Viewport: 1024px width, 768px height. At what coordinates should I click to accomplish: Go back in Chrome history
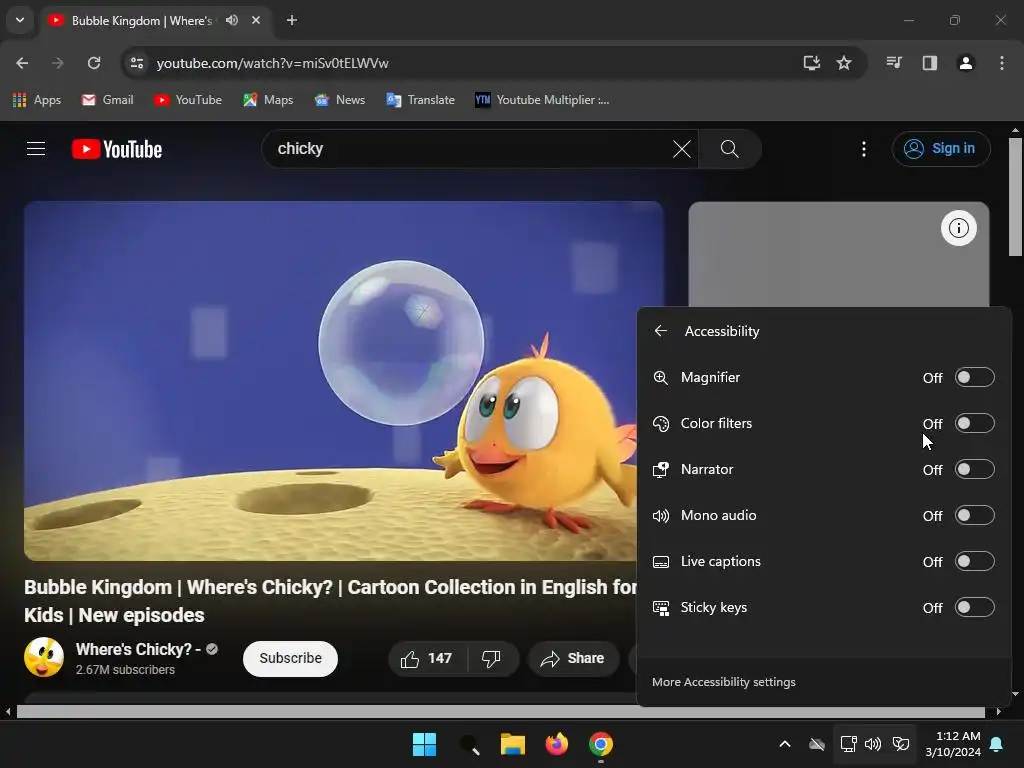pyautogui.click(x=22, y=63)
